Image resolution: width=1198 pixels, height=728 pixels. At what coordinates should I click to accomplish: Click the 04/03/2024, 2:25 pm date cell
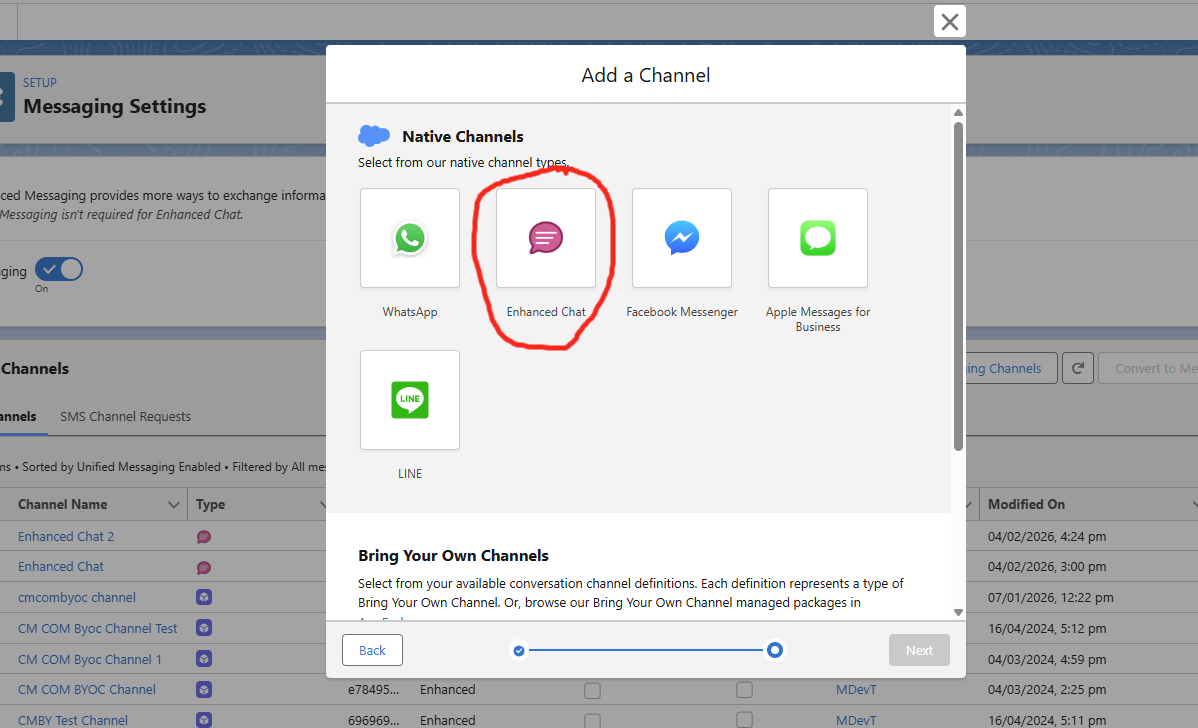(x=1047, y=690)
